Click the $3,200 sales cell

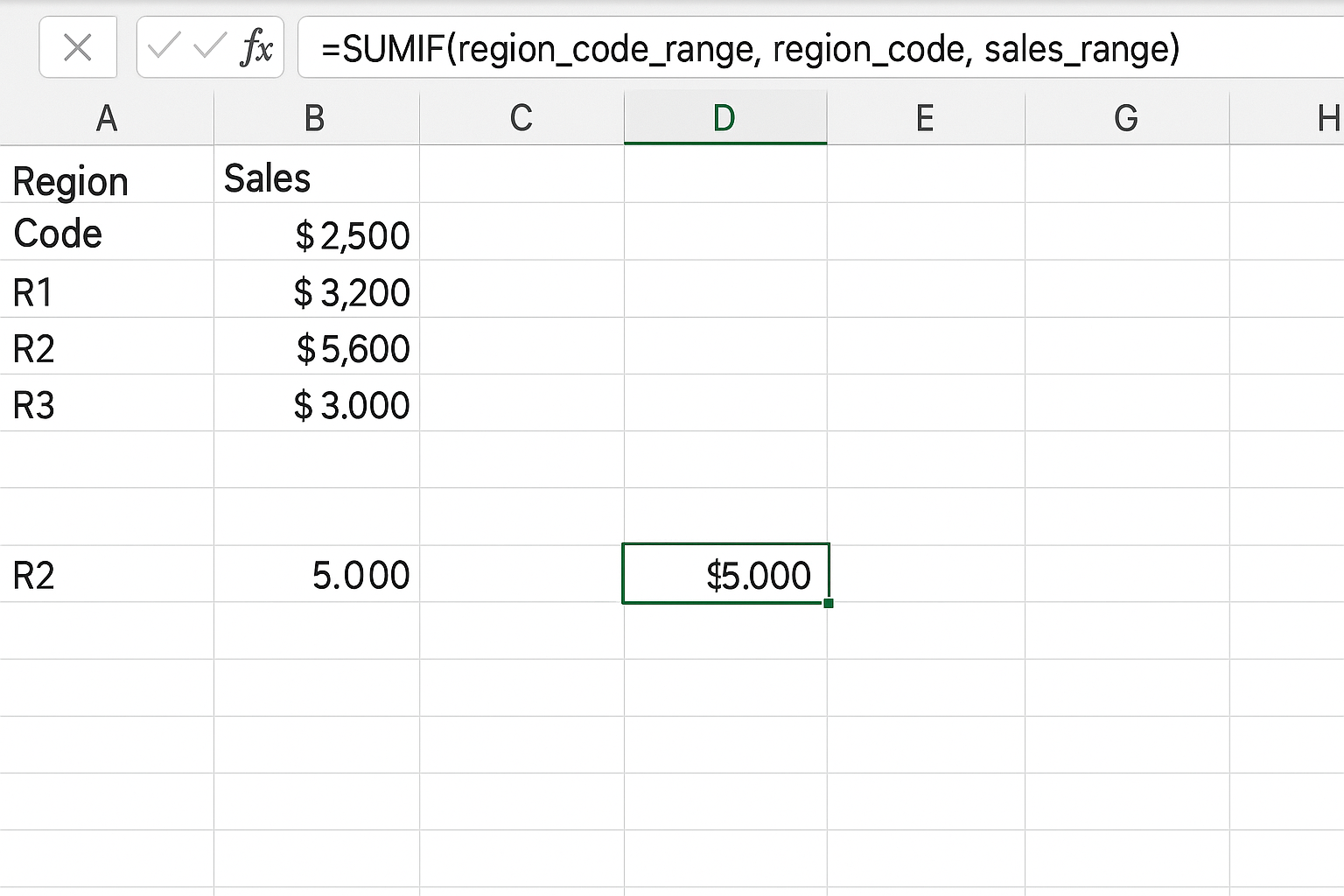(316, 289)
